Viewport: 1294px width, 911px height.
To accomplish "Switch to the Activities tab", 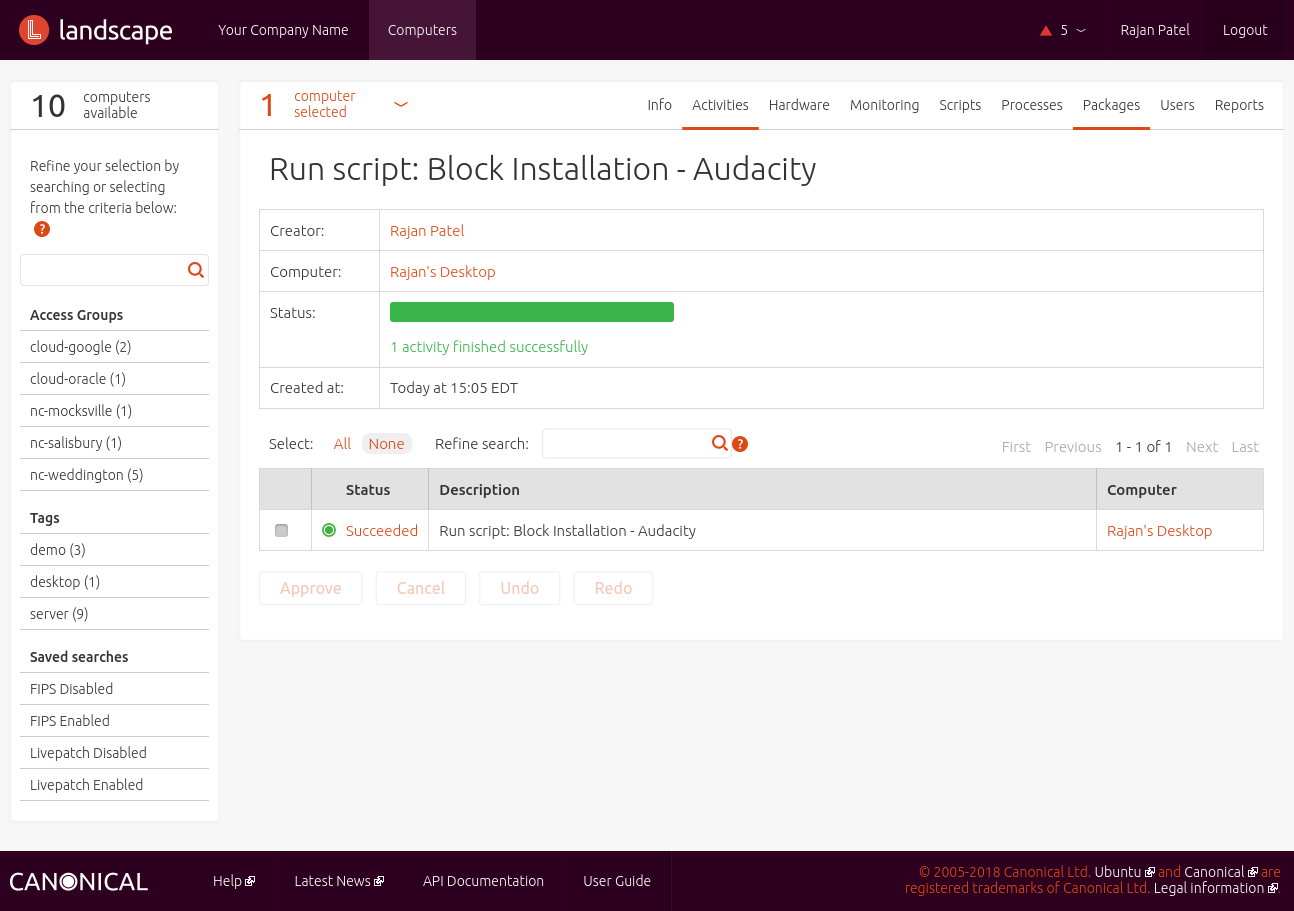I will (720, 105).
